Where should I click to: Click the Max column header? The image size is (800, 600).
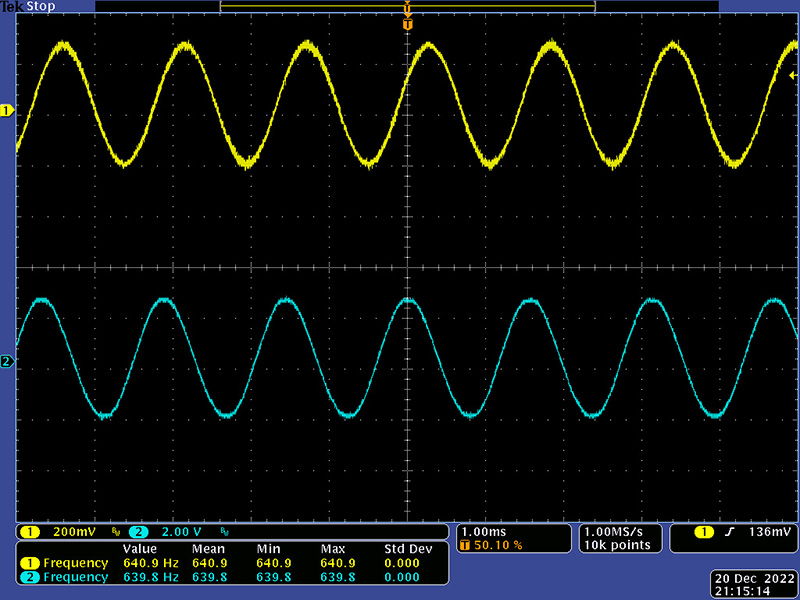tap(333, 549)
